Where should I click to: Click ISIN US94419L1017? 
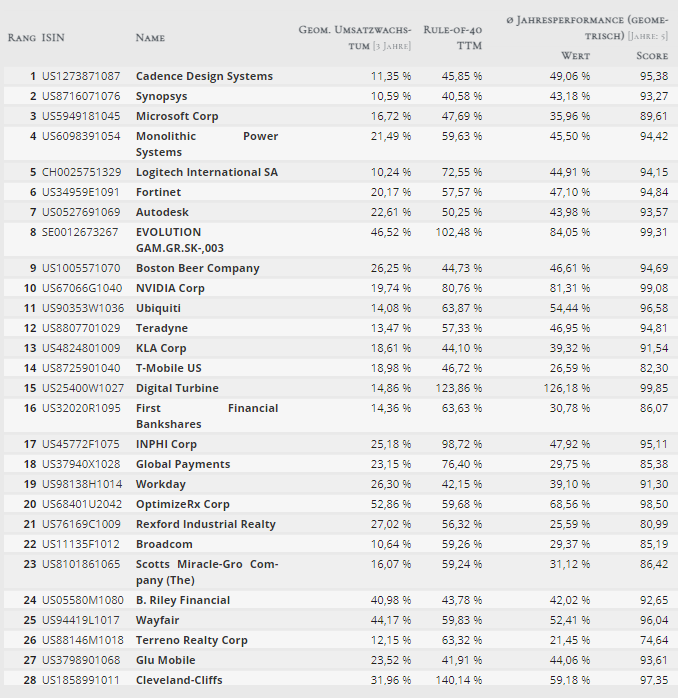pyautogui.click(x=81, y=621)
